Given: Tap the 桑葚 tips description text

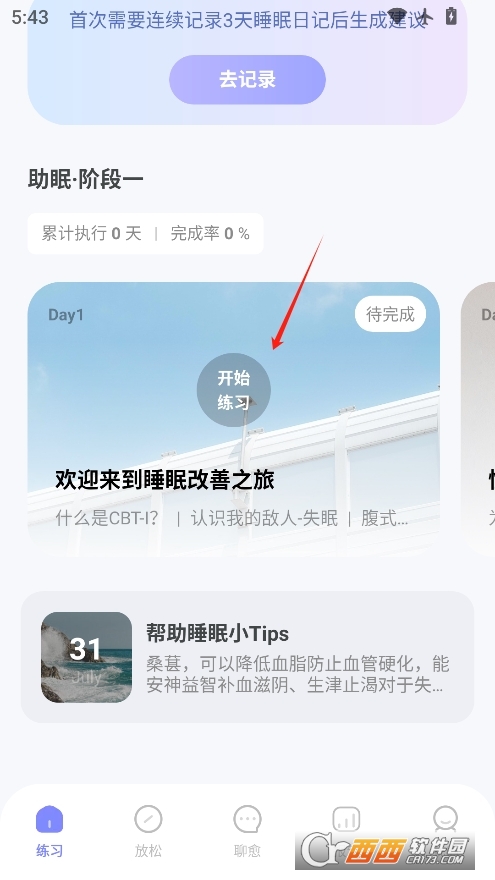Looking at the screenshot, I should 297,675.
